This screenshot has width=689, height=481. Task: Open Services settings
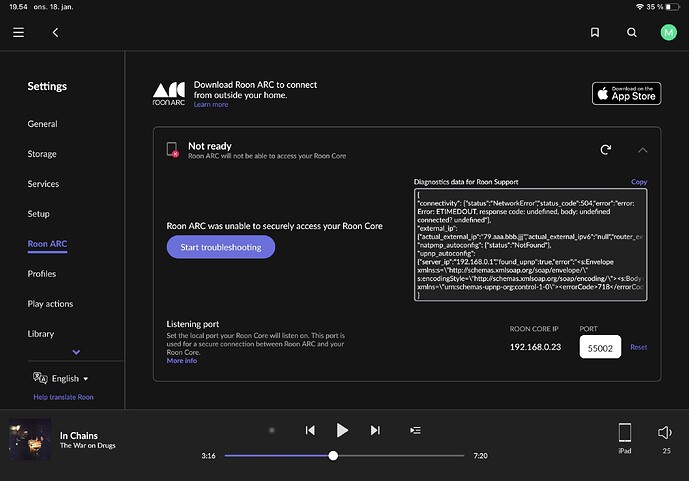click(43, 184)
